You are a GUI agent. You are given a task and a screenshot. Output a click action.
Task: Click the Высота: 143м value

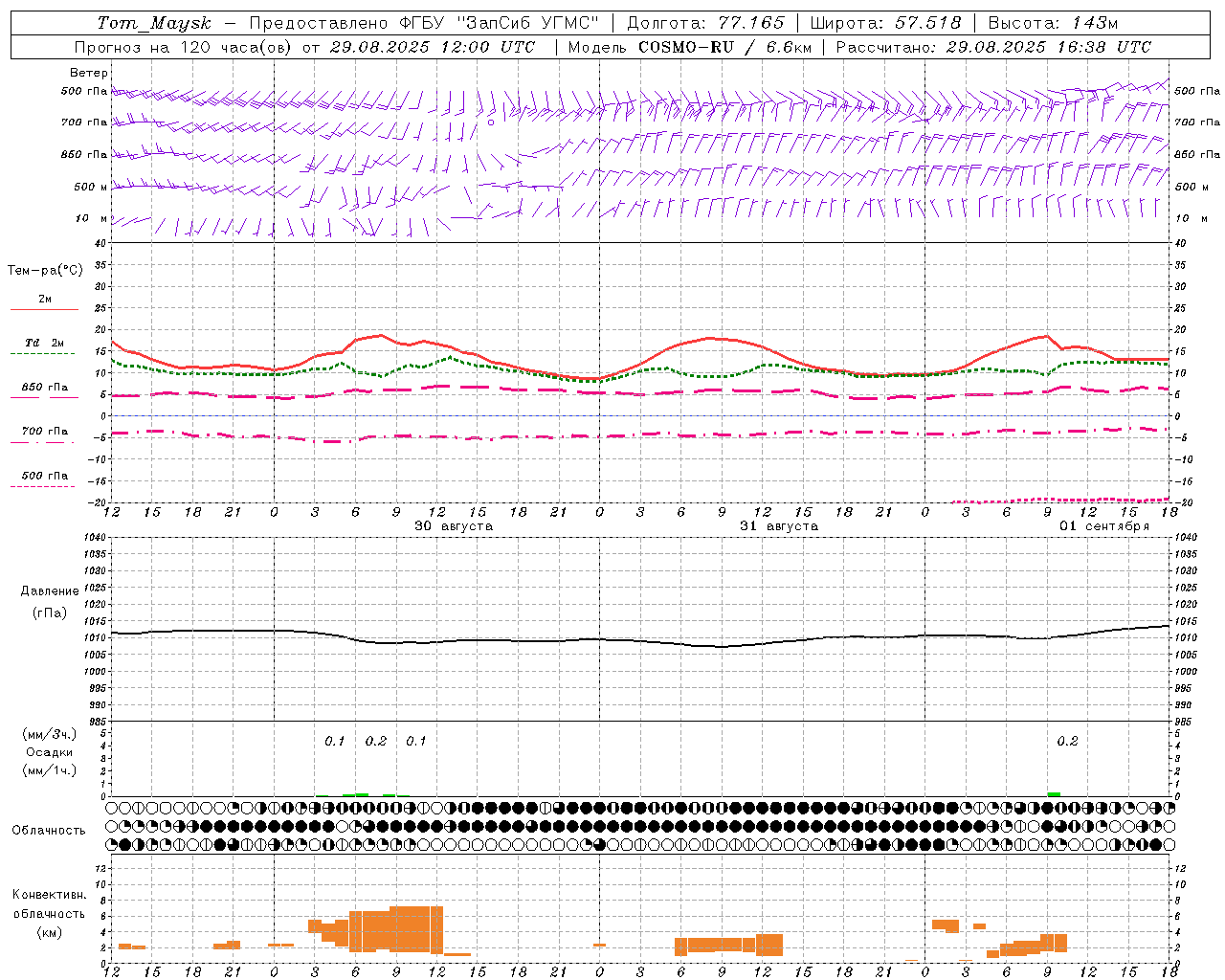pos(1053,23)
